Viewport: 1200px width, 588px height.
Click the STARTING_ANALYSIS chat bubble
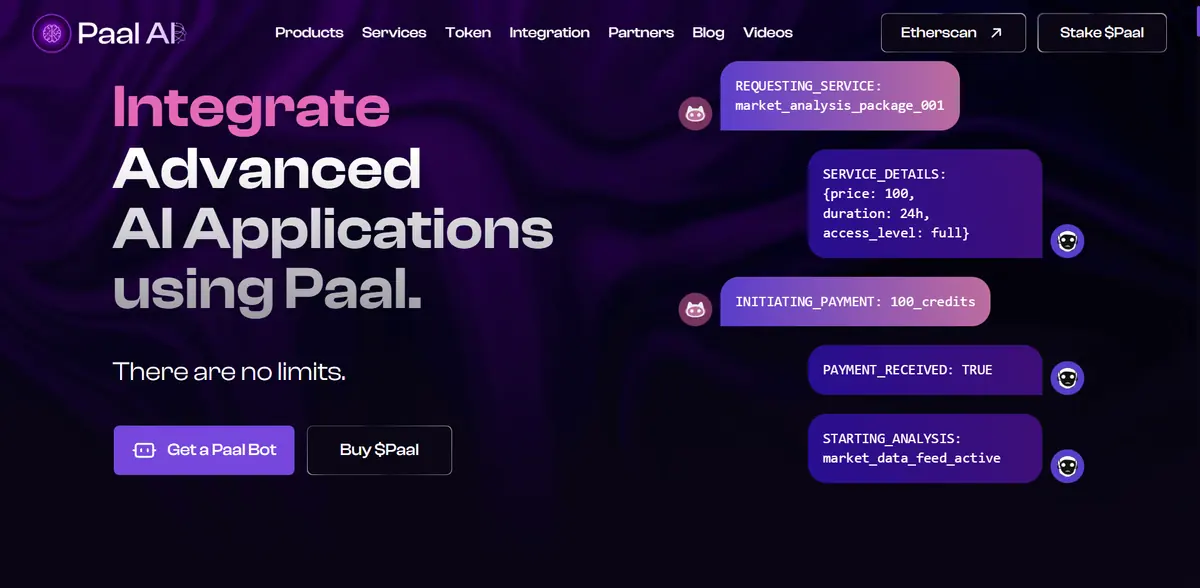pyautogui.click(x=925, y=448)
